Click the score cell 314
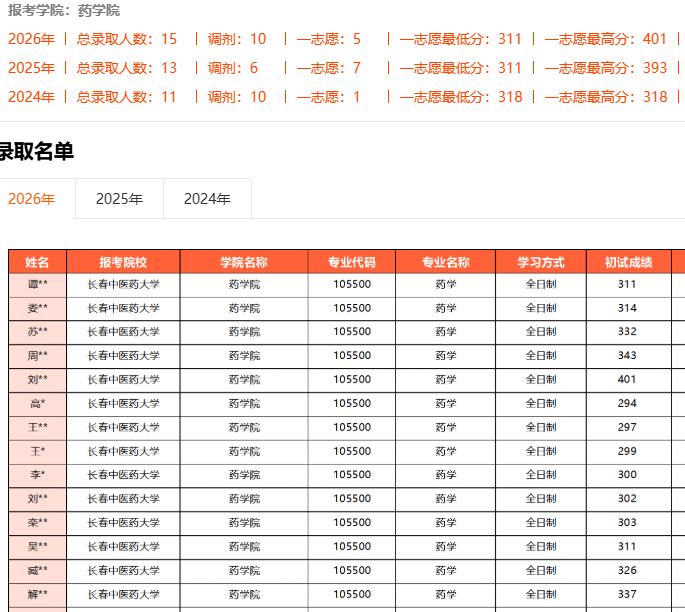Screen dimensions: 685x612 point(627,308)
